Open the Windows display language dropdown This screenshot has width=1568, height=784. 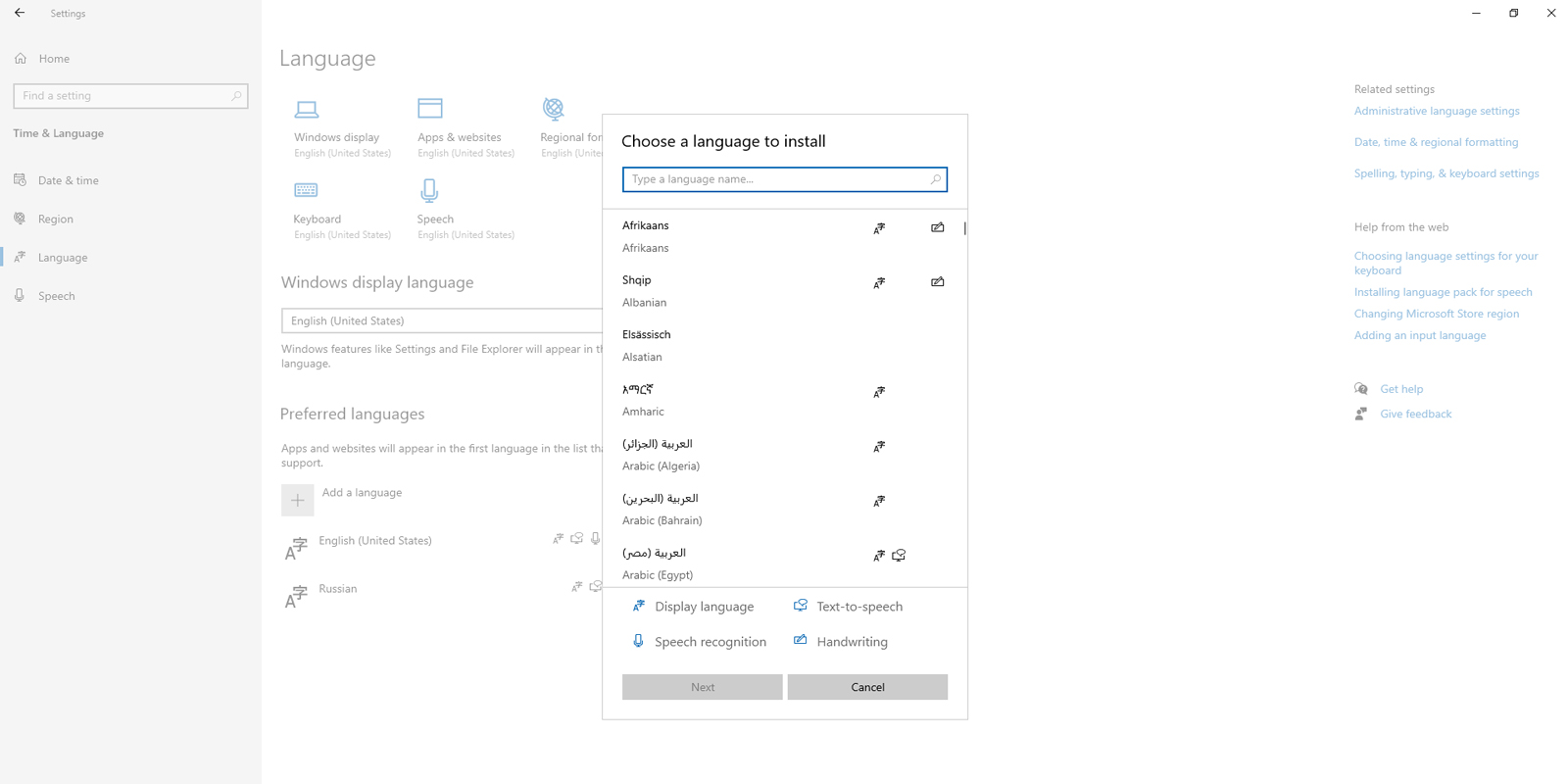point(442,320)
